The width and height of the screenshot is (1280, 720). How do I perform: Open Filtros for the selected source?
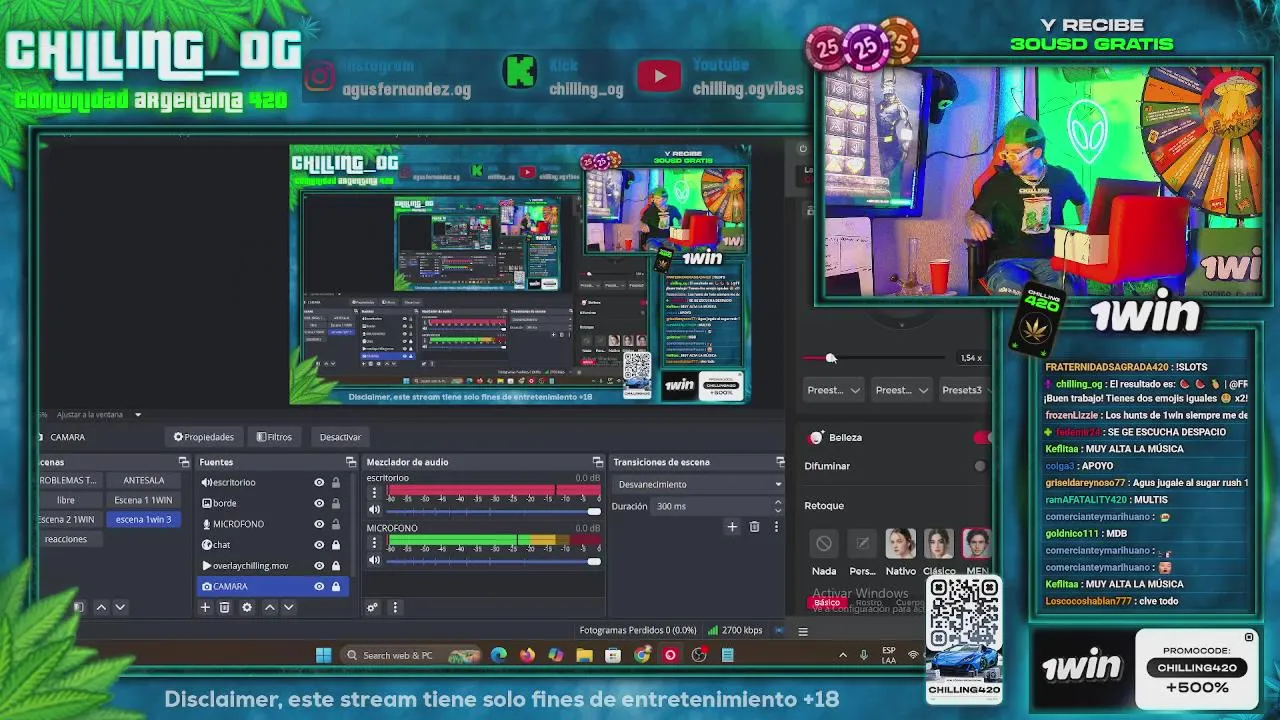274,437
